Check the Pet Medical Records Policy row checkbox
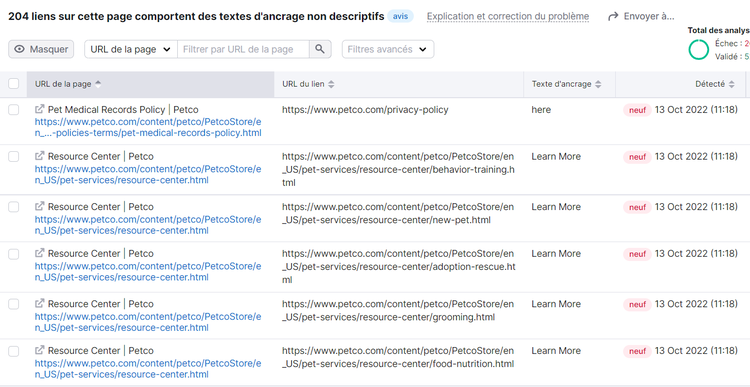This screenshot has height=387, width=750. tap(14, 110)
